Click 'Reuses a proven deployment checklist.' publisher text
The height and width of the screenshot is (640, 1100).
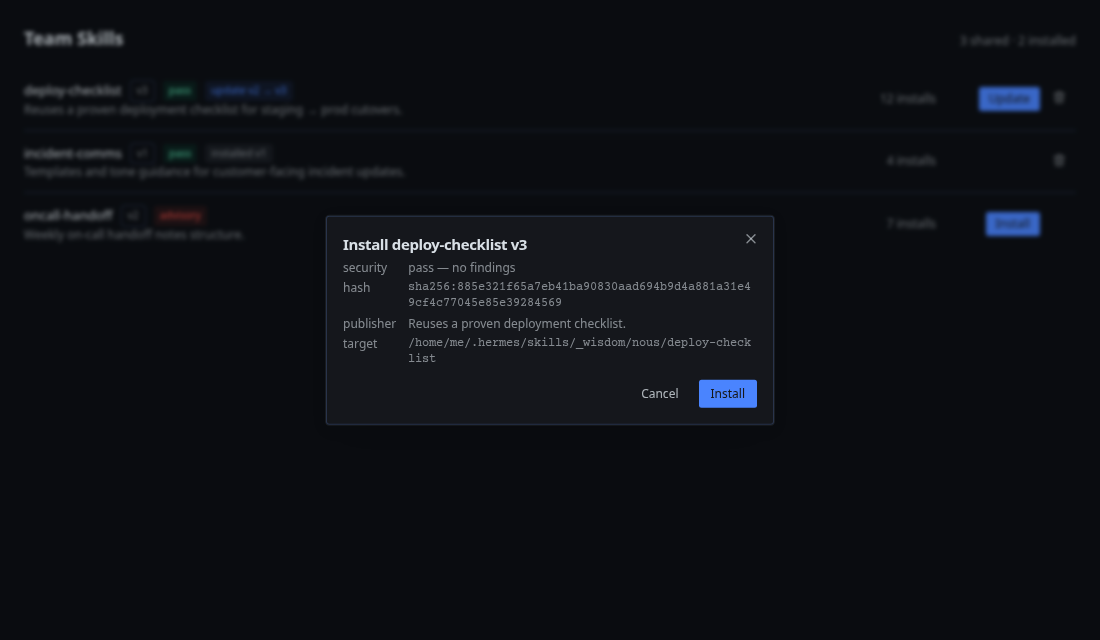(517, 324)
